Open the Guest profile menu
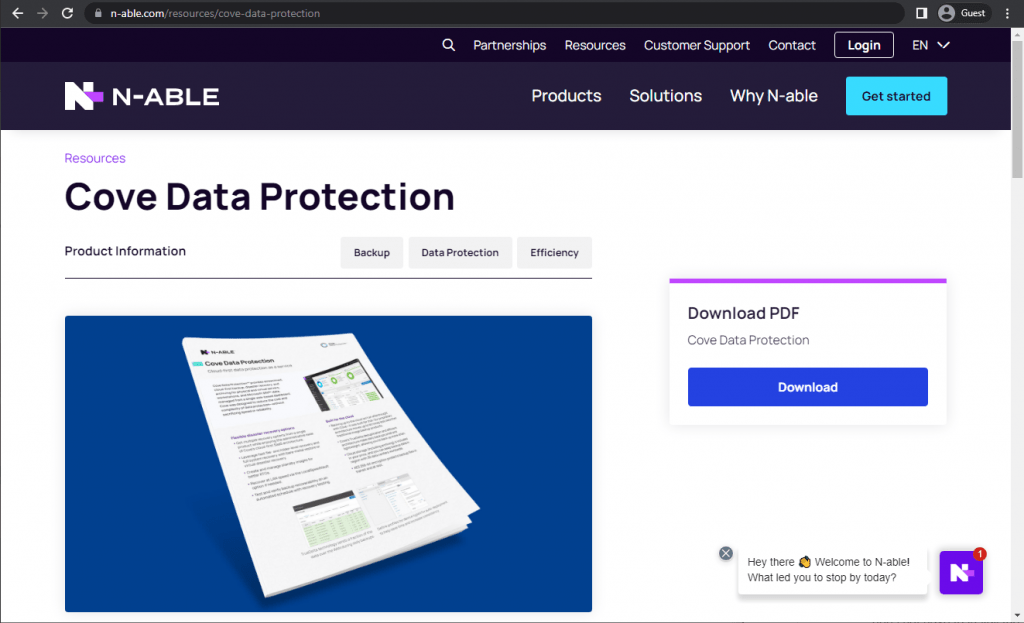1024x623 pixels. click(962, 13)
